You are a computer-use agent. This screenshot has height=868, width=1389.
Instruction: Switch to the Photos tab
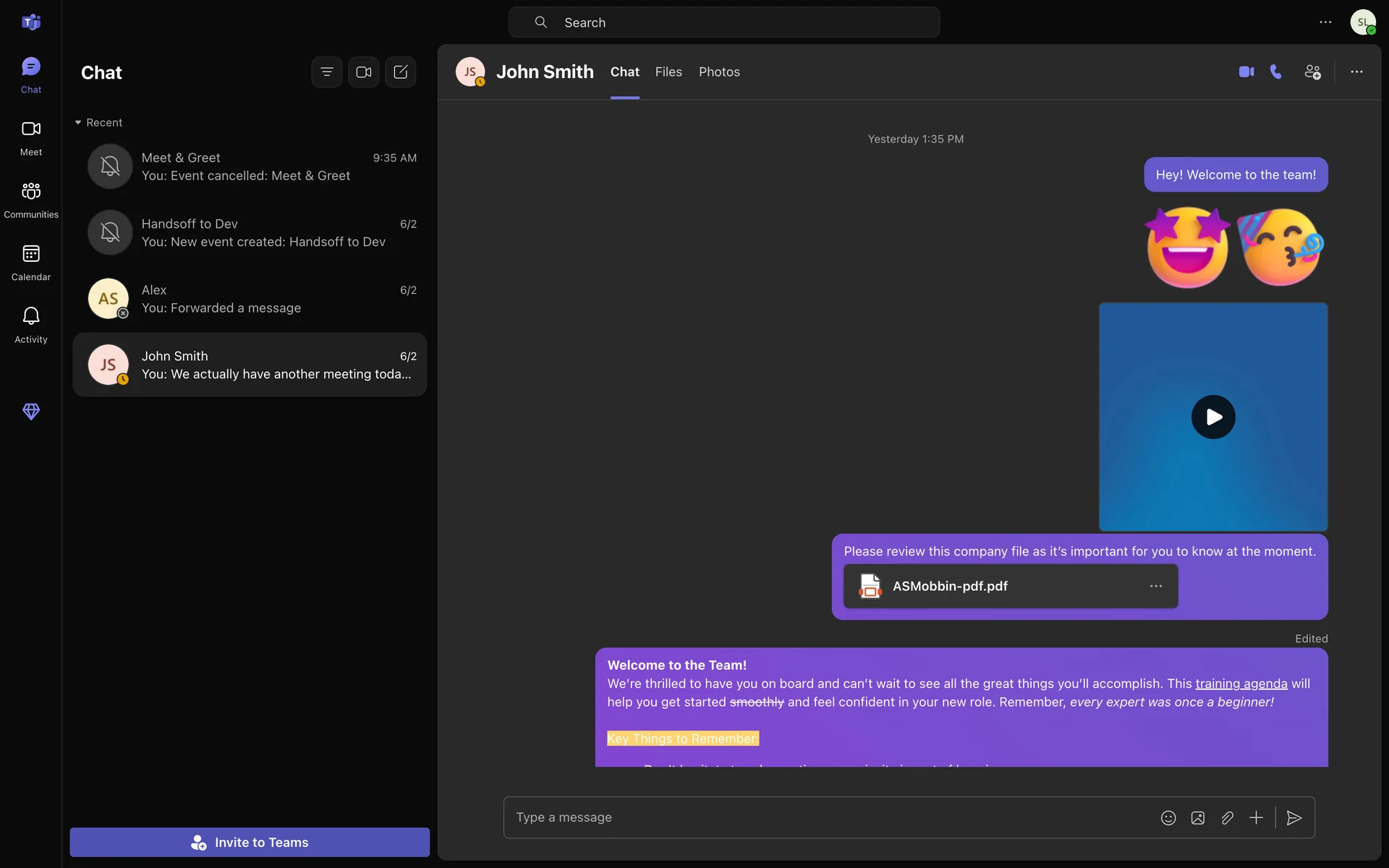(x=719, y=72)
